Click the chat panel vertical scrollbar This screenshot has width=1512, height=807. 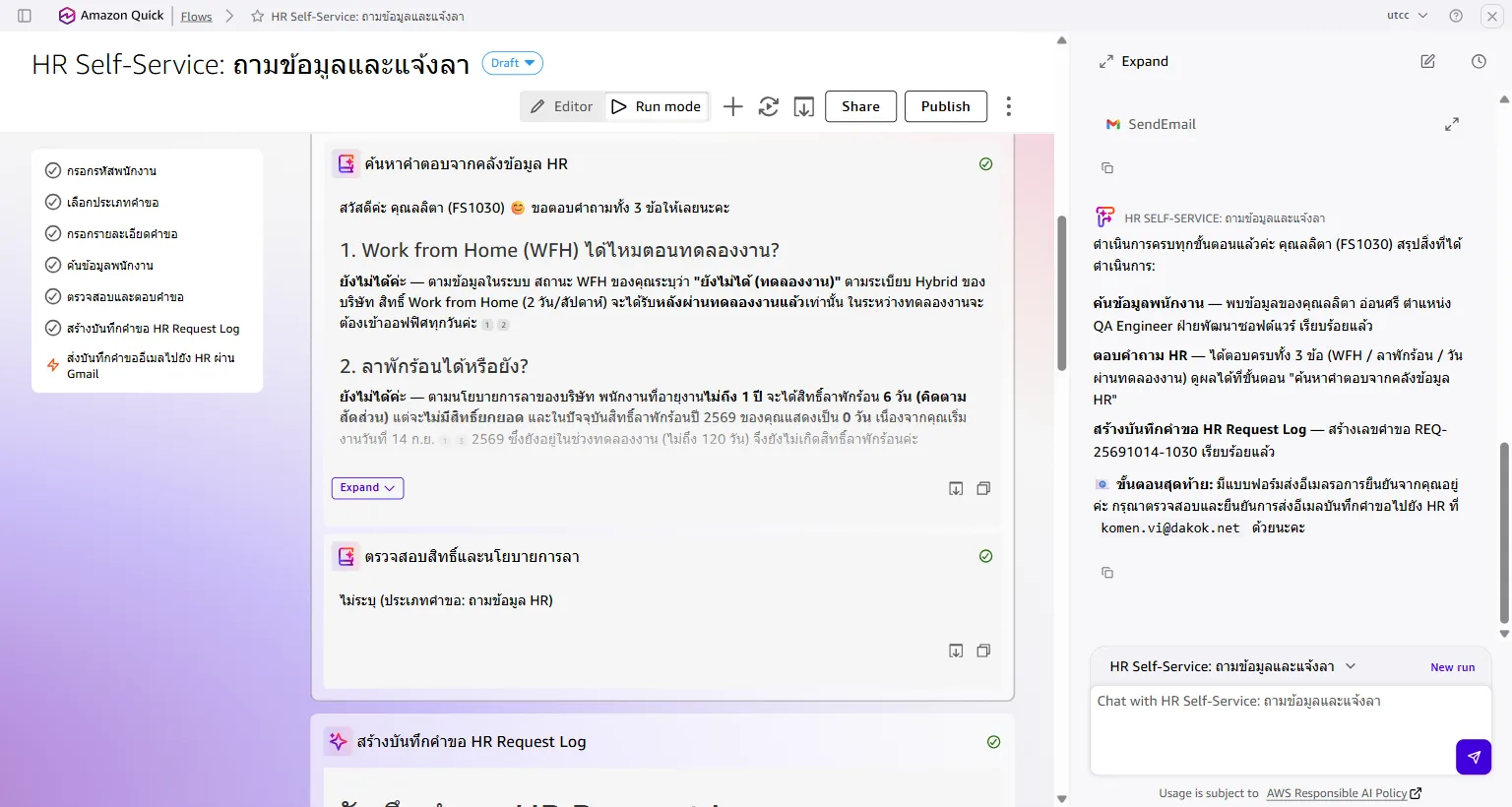point(1504,531)
